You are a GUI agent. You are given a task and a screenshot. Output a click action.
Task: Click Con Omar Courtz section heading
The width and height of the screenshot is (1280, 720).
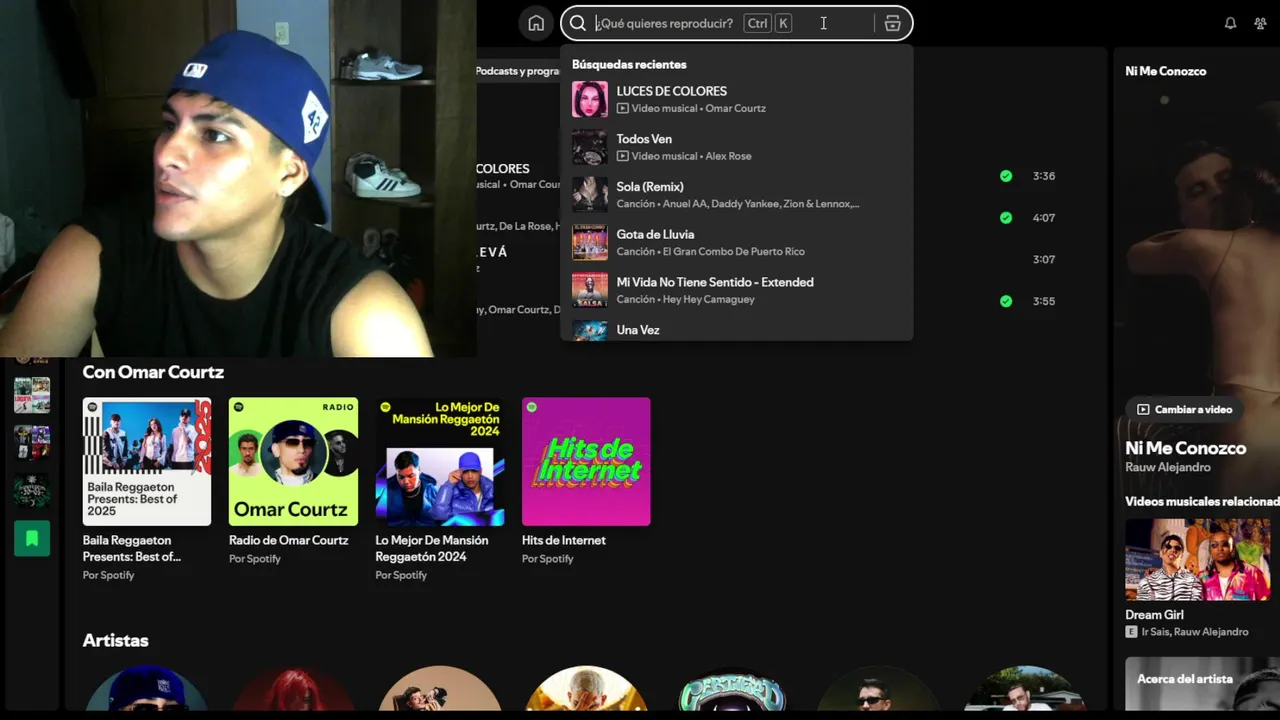tap(153, 372)
